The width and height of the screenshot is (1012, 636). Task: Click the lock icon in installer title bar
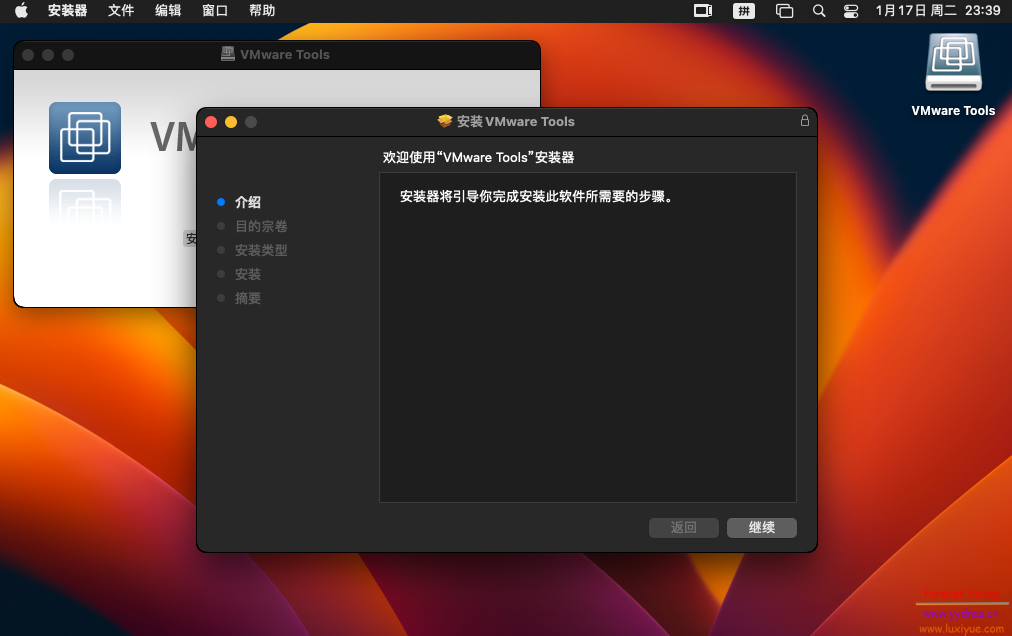[x=805, y=121]
